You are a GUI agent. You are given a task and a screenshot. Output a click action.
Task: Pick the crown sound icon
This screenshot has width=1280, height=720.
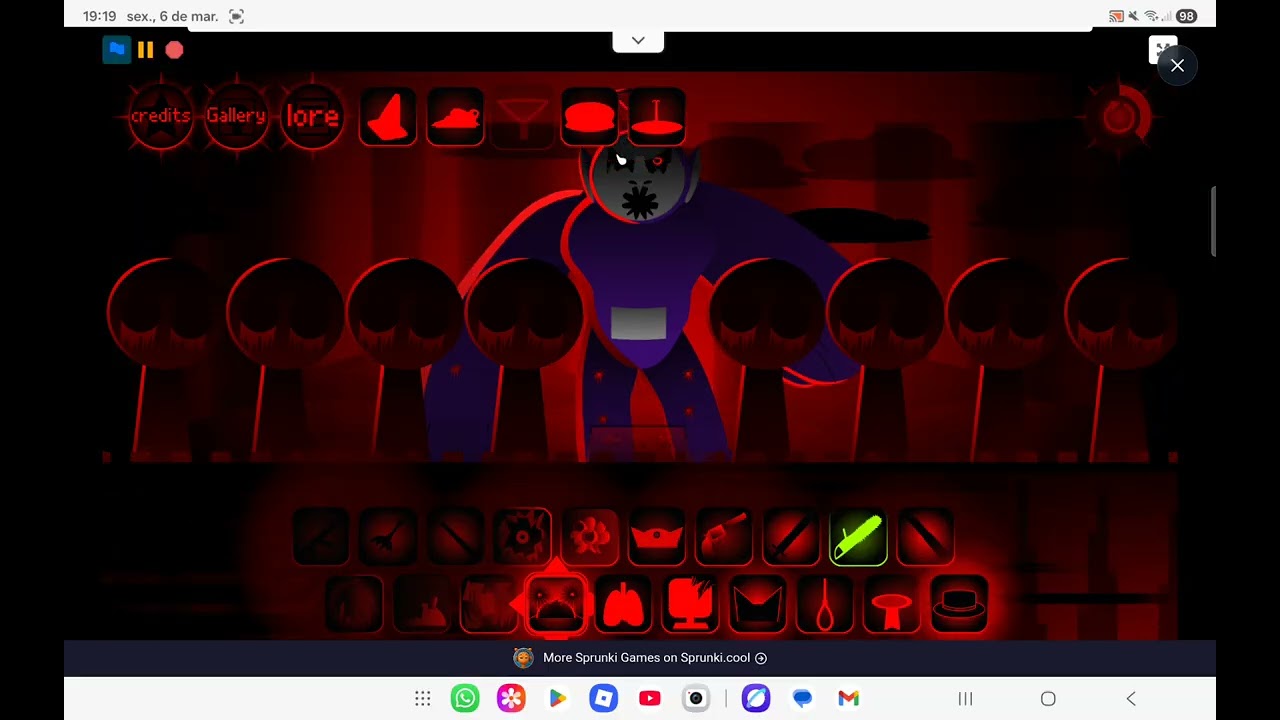657,537
